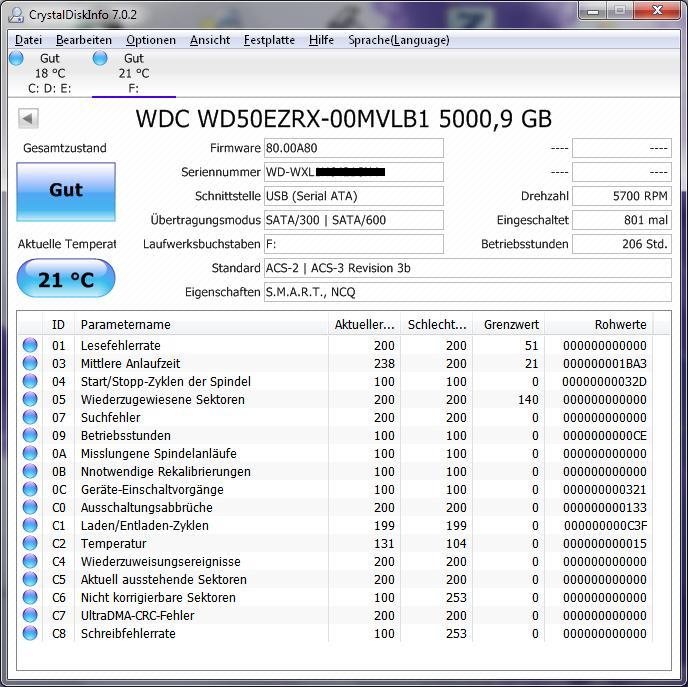688x687 pixels.
Task: Select raw value 000000001BA3
Action: pos(605,364)
